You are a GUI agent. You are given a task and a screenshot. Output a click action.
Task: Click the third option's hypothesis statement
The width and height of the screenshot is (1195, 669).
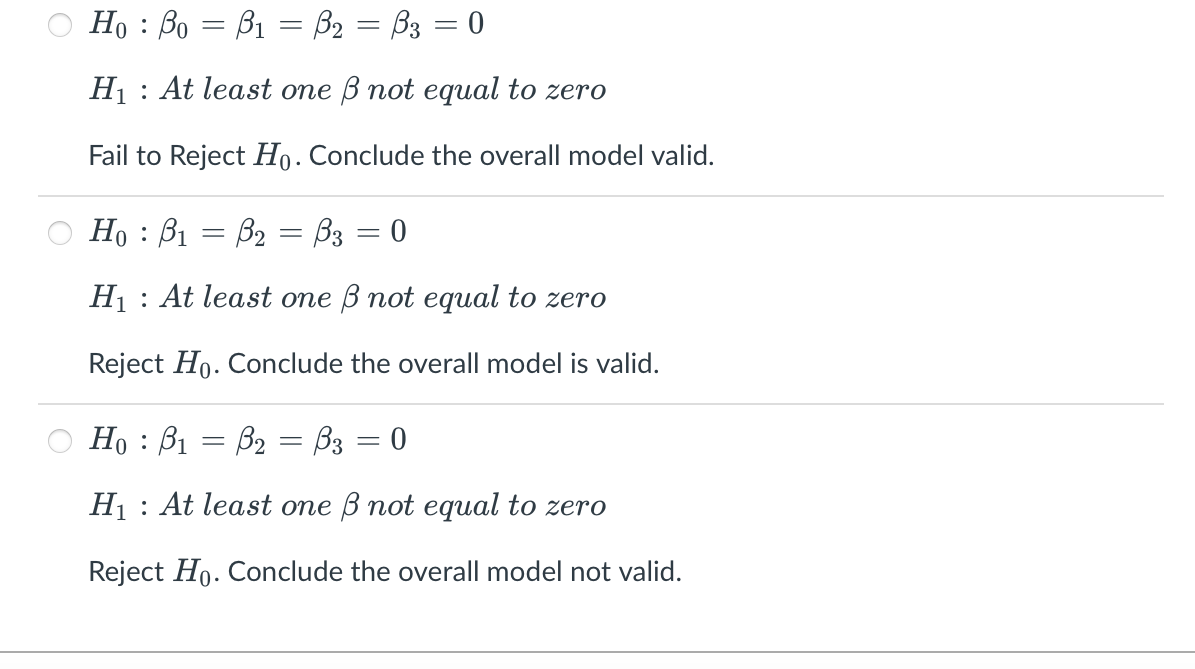pyautogui.click(x=247, y=440)
